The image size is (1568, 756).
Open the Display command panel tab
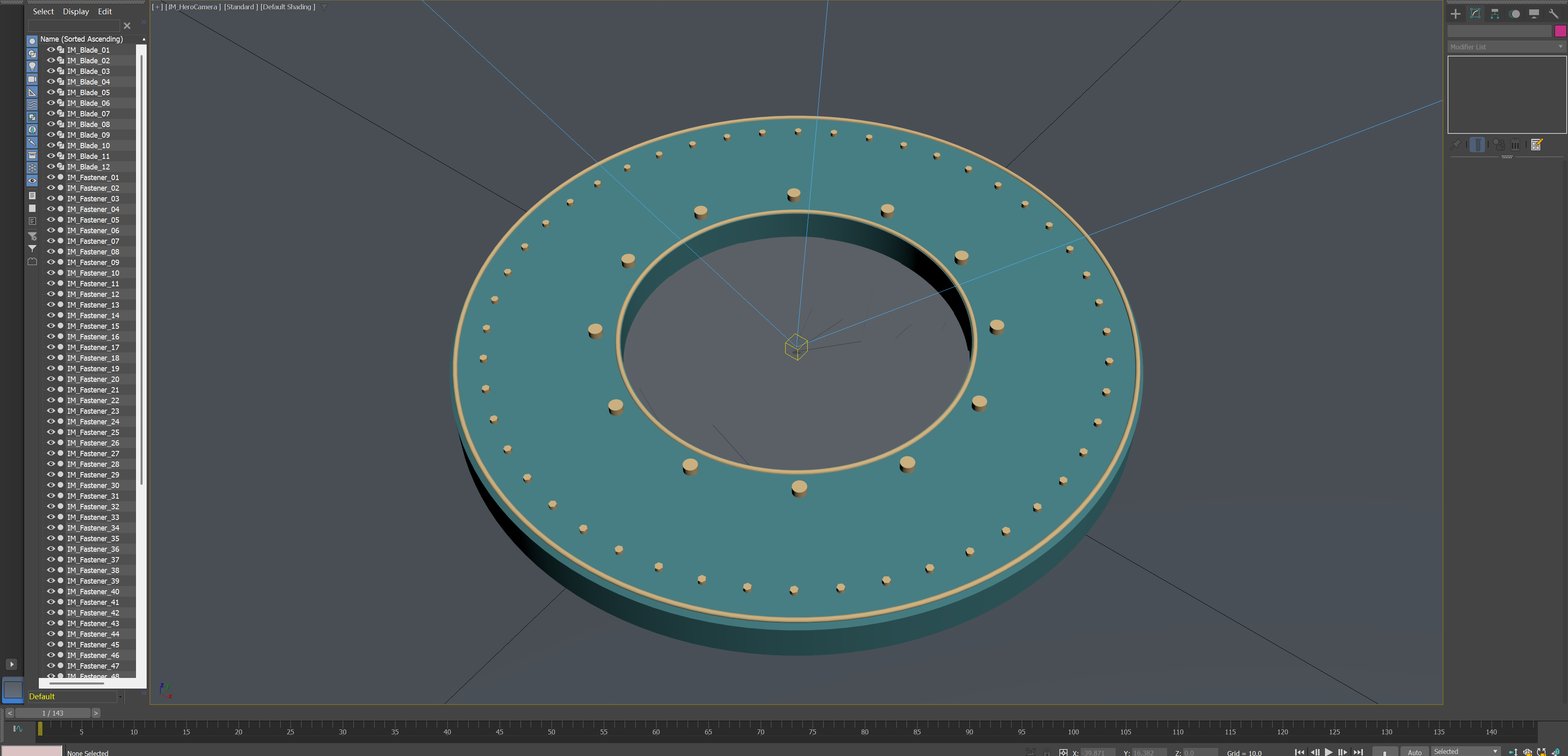1534,14
